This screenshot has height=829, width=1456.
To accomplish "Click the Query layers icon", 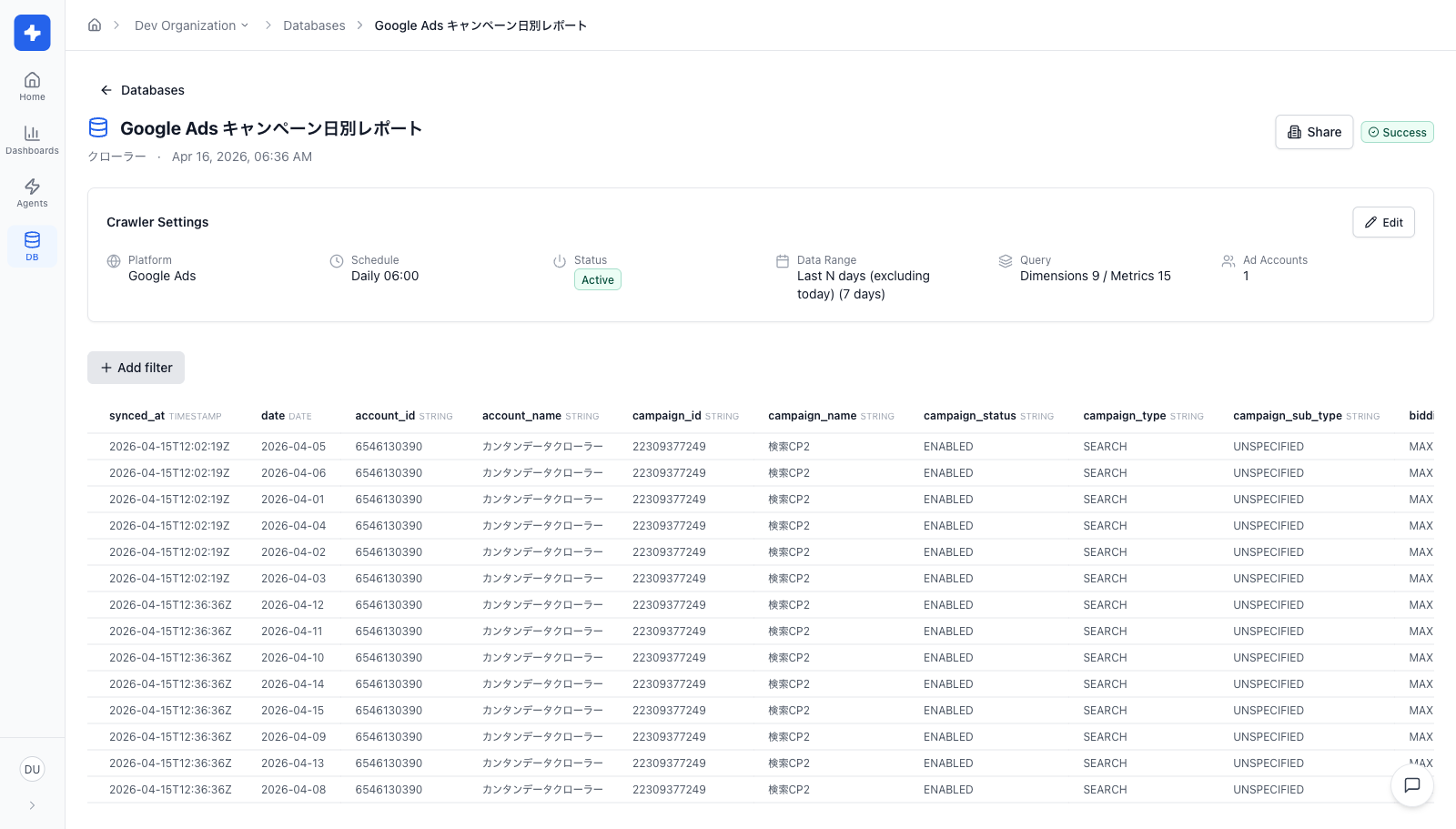I will 1006,261.
